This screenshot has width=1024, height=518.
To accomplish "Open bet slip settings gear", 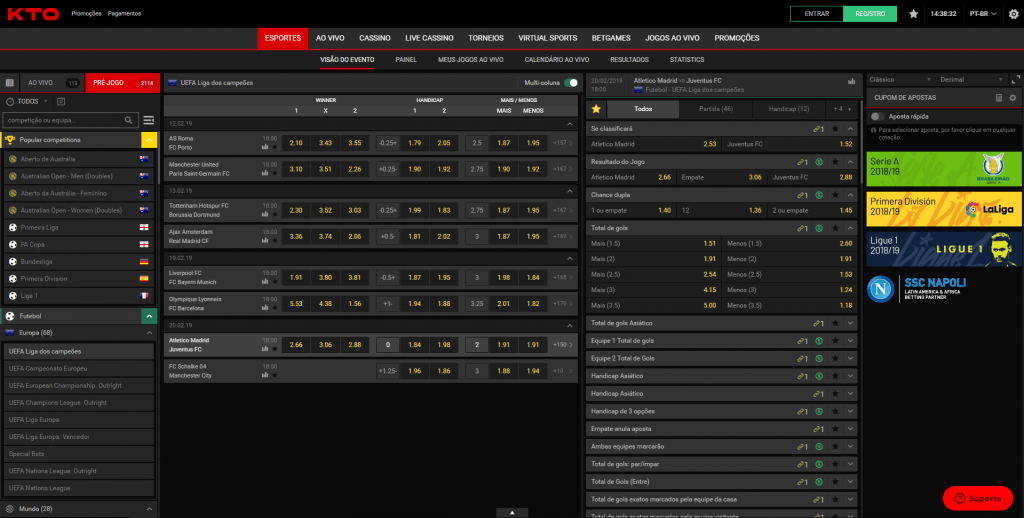I will pyautogui.click(x=1013, y=97).
